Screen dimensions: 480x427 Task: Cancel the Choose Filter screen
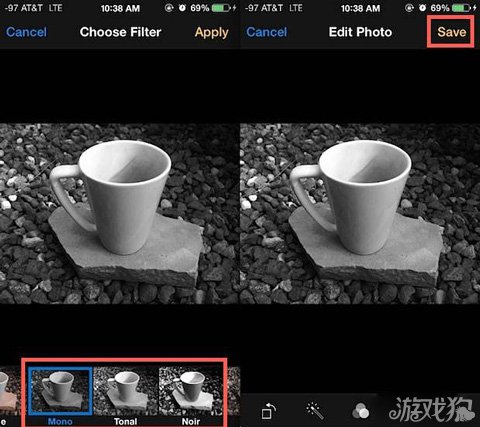tap(26, 32)
